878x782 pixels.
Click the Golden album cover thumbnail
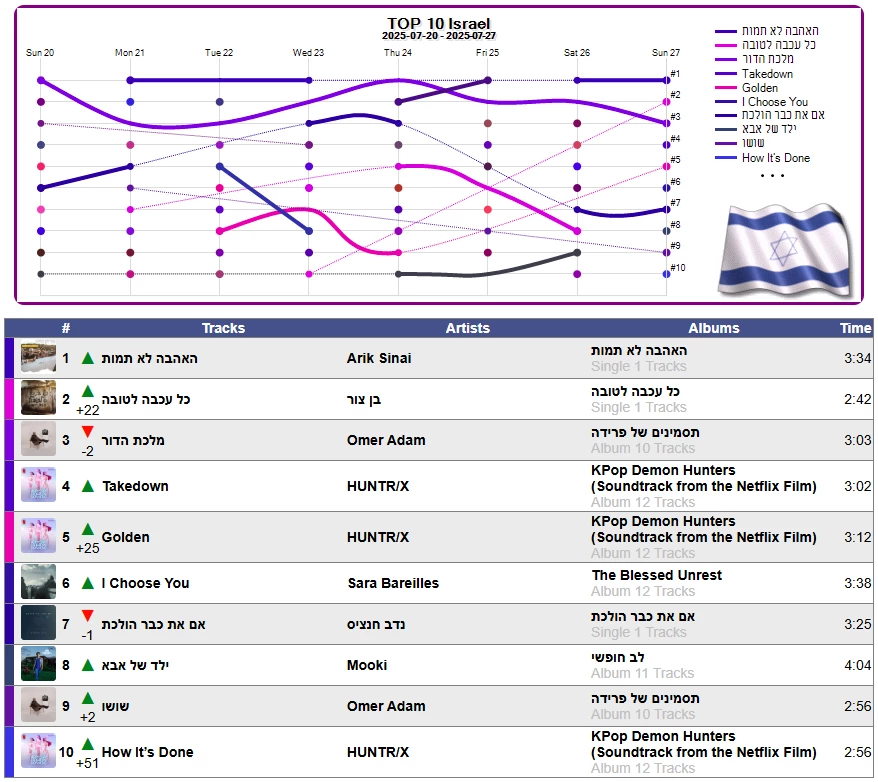point(38,536)
